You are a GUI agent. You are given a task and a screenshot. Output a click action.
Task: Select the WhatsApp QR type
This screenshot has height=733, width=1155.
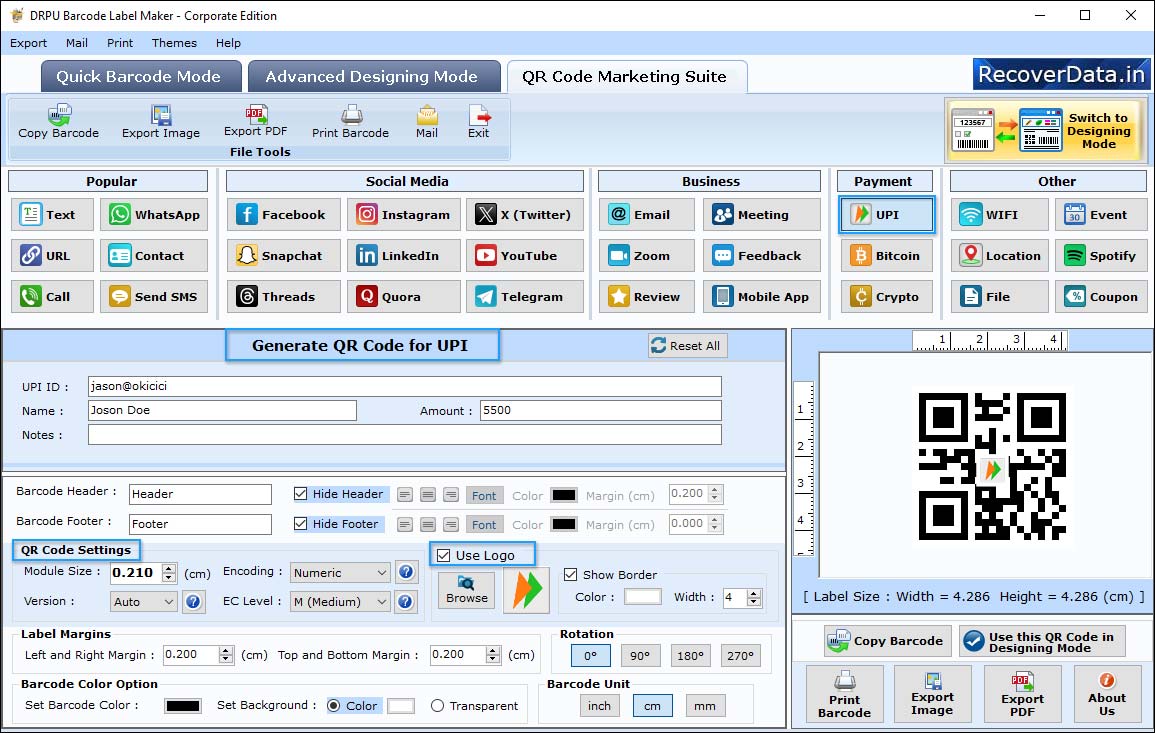(x=154, y=214)
